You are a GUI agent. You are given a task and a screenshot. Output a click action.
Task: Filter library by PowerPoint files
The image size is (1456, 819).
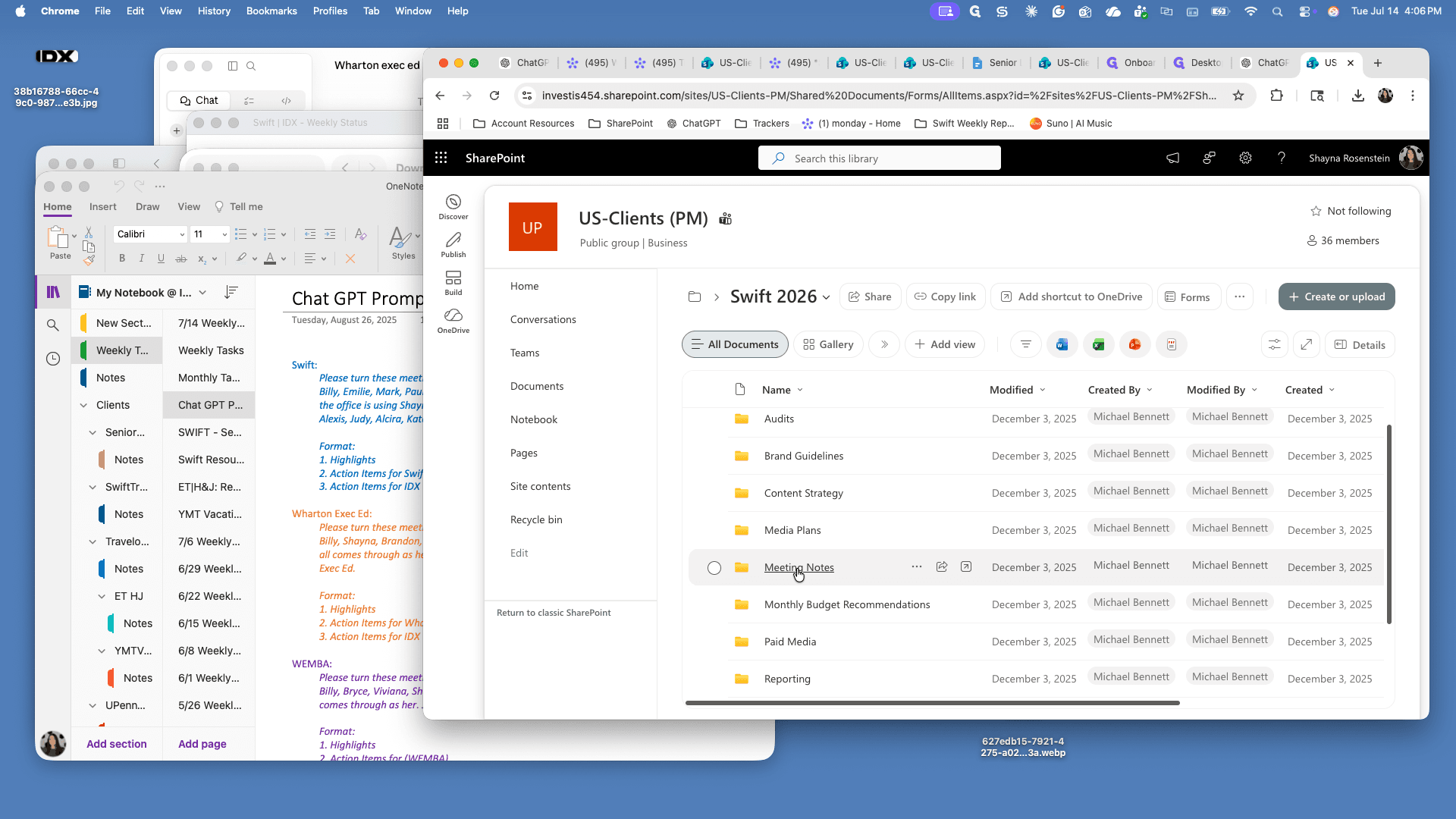point(1134,344)
